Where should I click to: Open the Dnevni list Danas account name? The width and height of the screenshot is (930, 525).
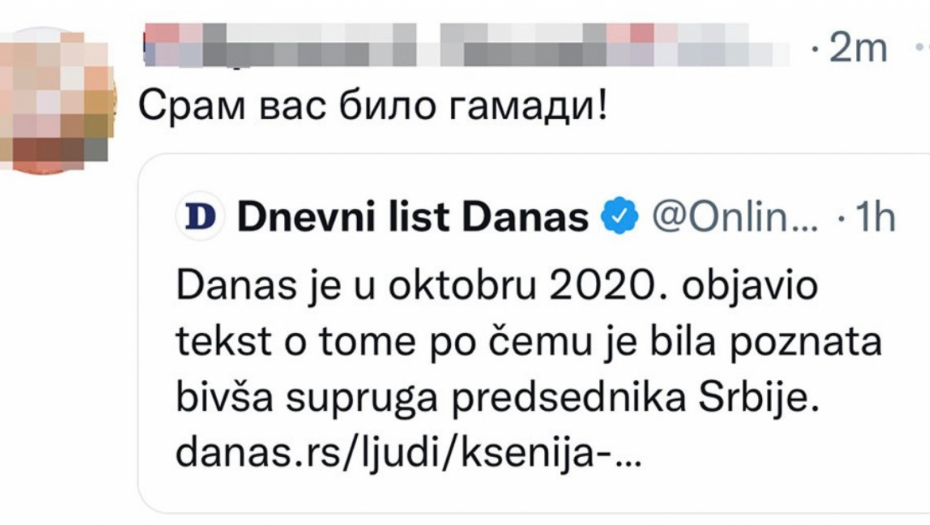412,217
